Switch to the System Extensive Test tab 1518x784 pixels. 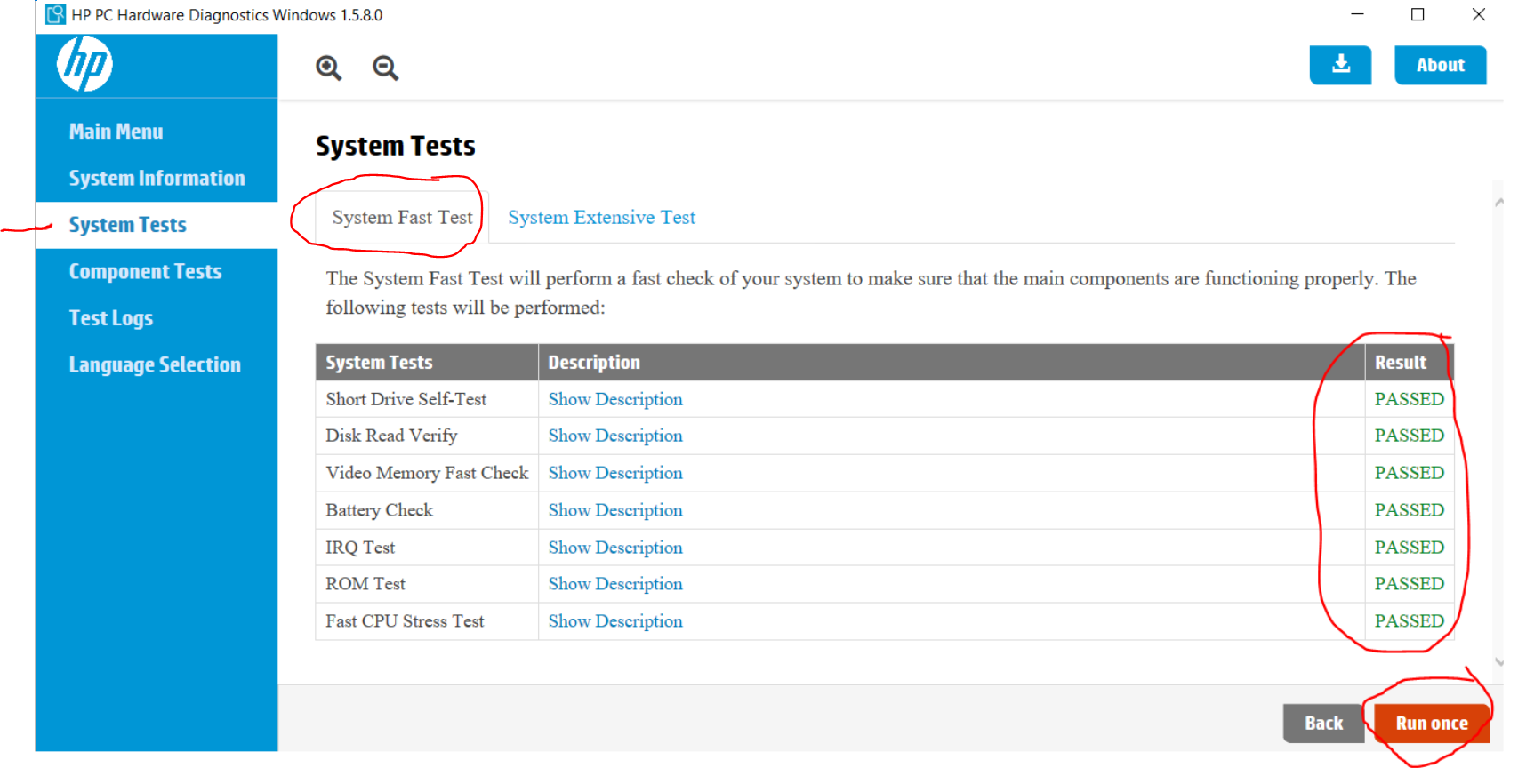601,218
